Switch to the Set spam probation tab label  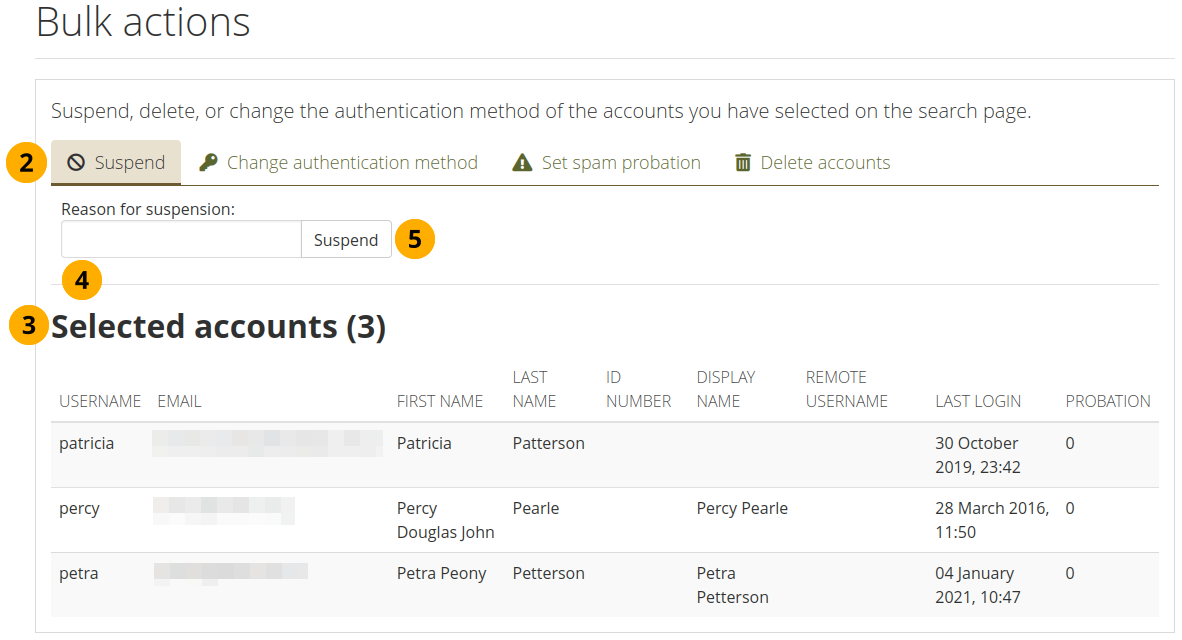(621, 163)
